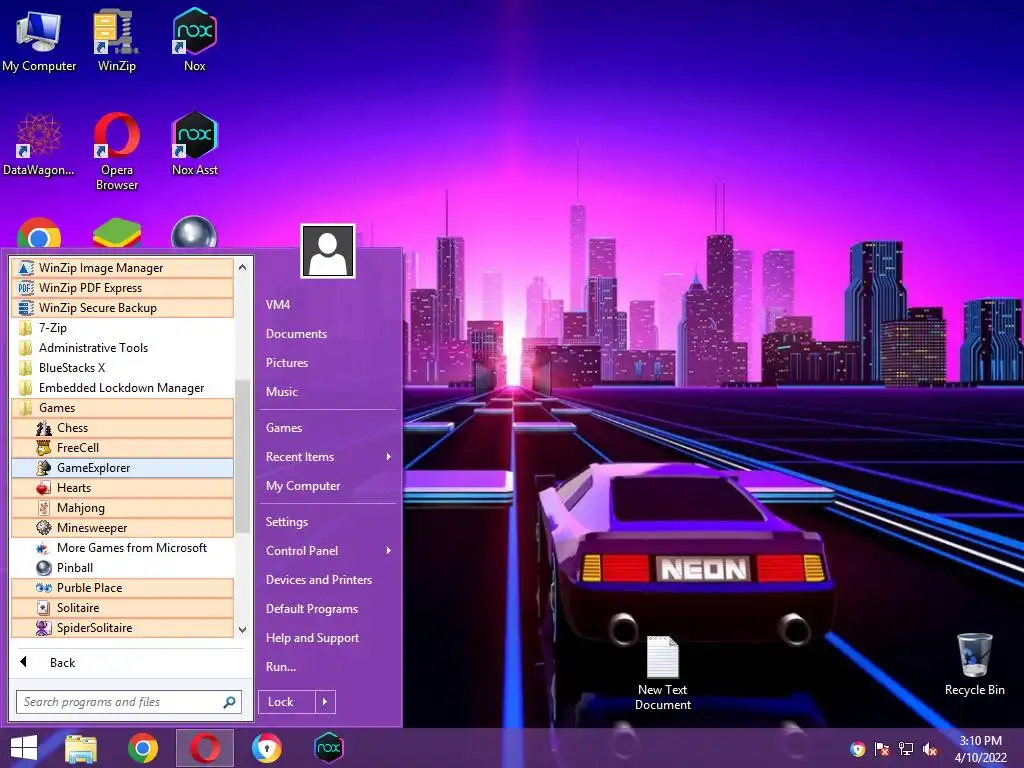
Task: Click the Lock button
Action: (x=287, y=702)
